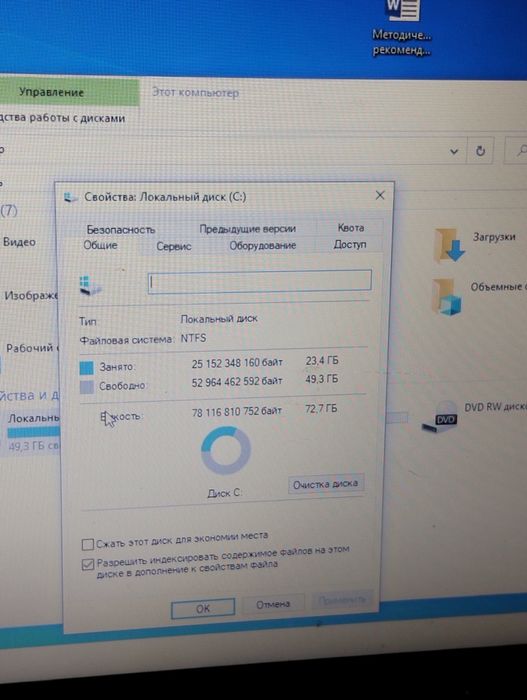Click the 'Диск C:' label under the chart
Screen dimensions: 527x700
click(x=225, y=493)
